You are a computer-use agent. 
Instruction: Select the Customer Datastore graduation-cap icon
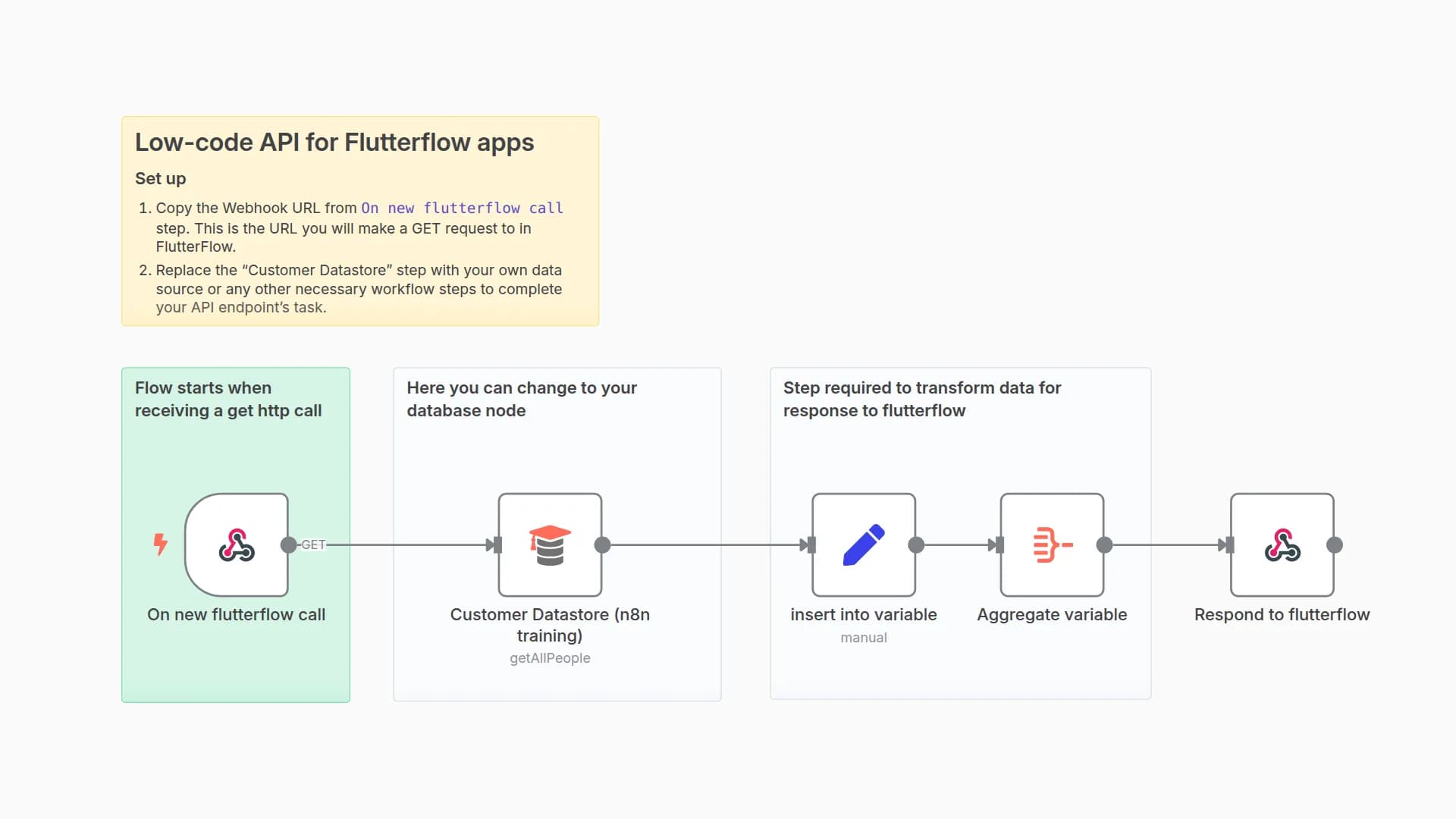(x=550, y=544)
